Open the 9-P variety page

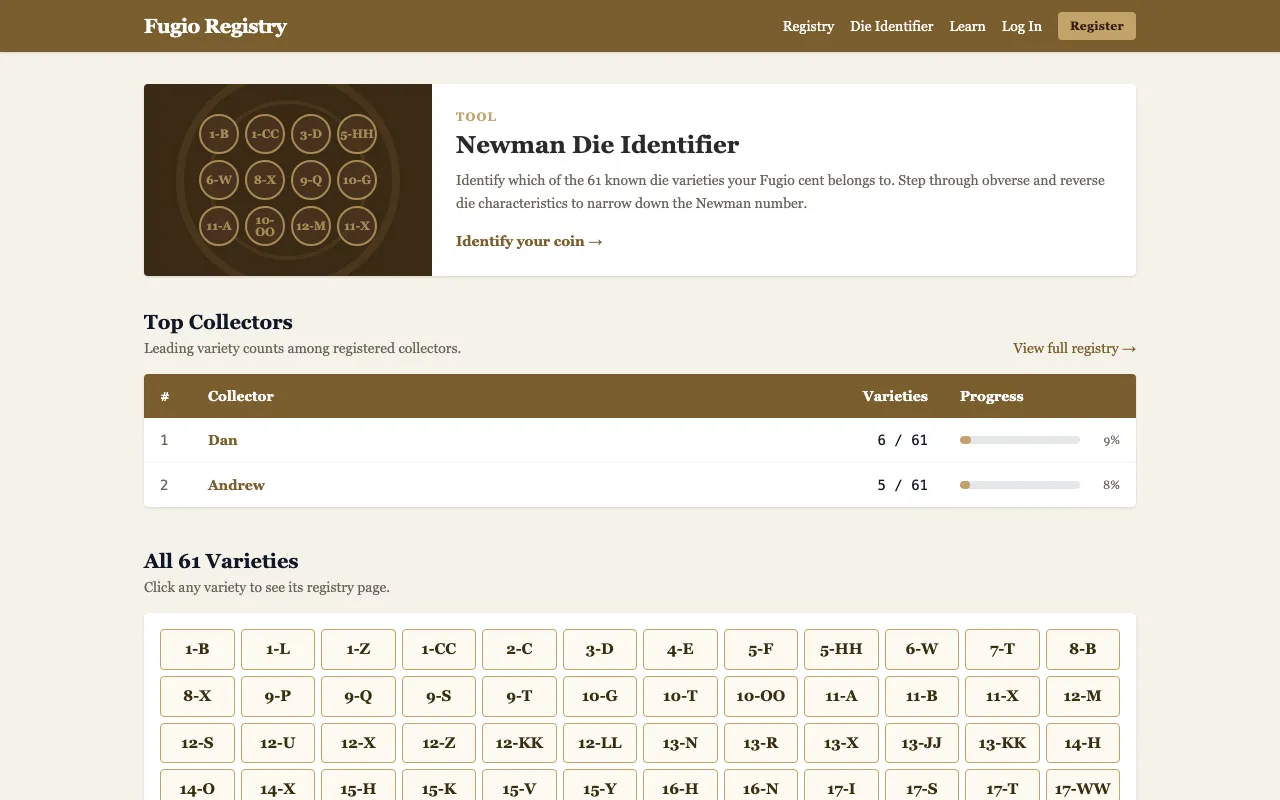(278, 696)
